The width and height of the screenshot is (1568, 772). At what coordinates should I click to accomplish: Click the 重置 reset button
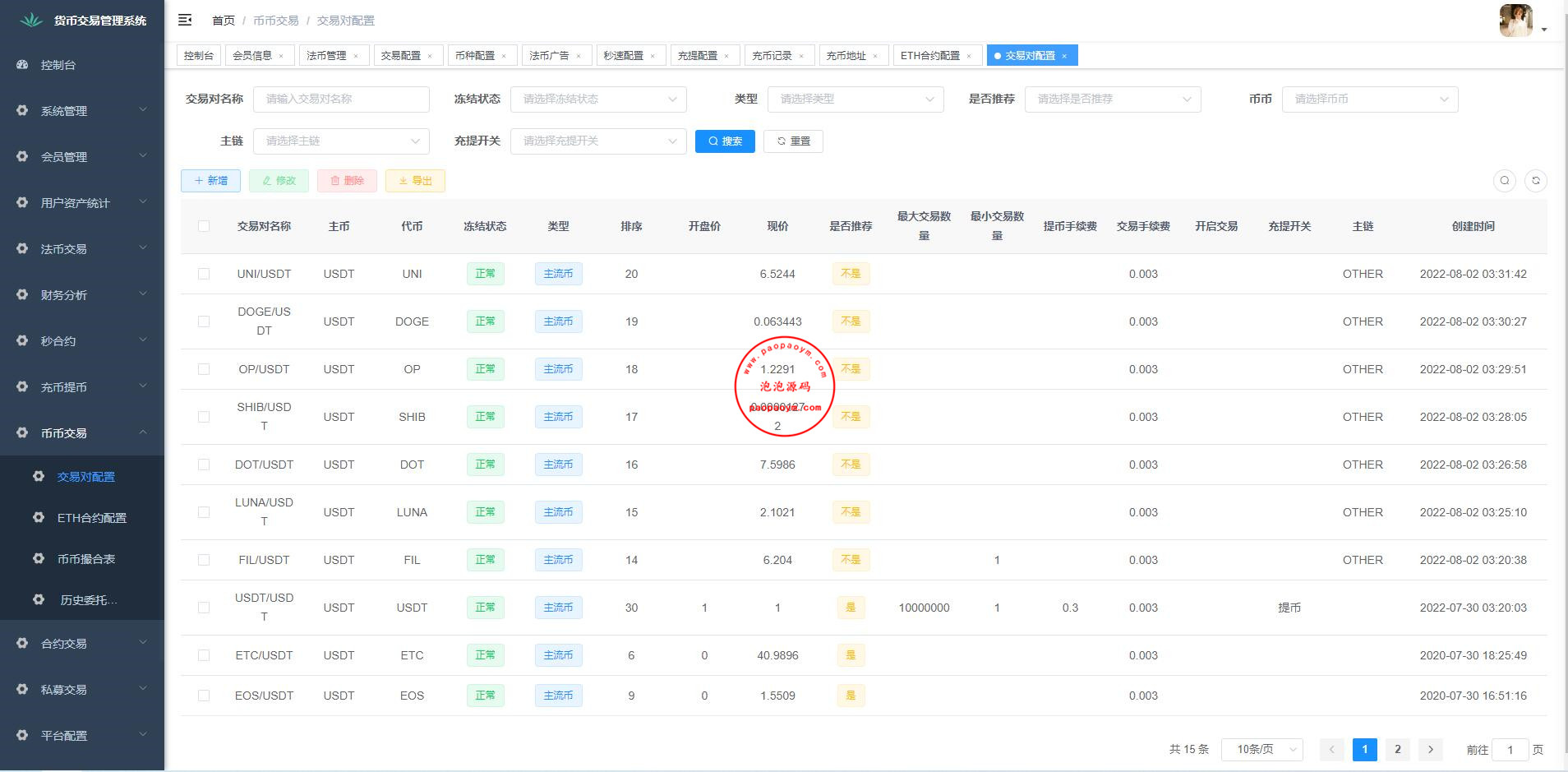pos(793,141)
